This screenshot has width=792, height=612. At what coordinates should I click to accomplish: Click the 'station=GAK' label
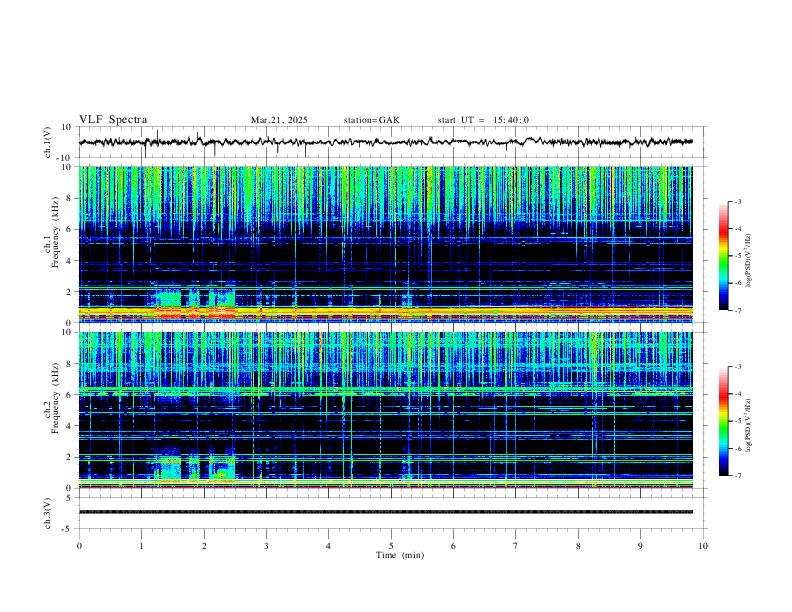tap(372, 120)
